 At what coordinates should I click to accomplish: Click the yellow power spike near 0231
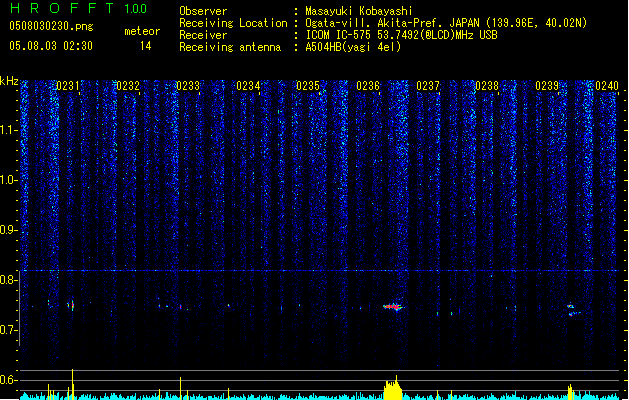pos(73,384)
